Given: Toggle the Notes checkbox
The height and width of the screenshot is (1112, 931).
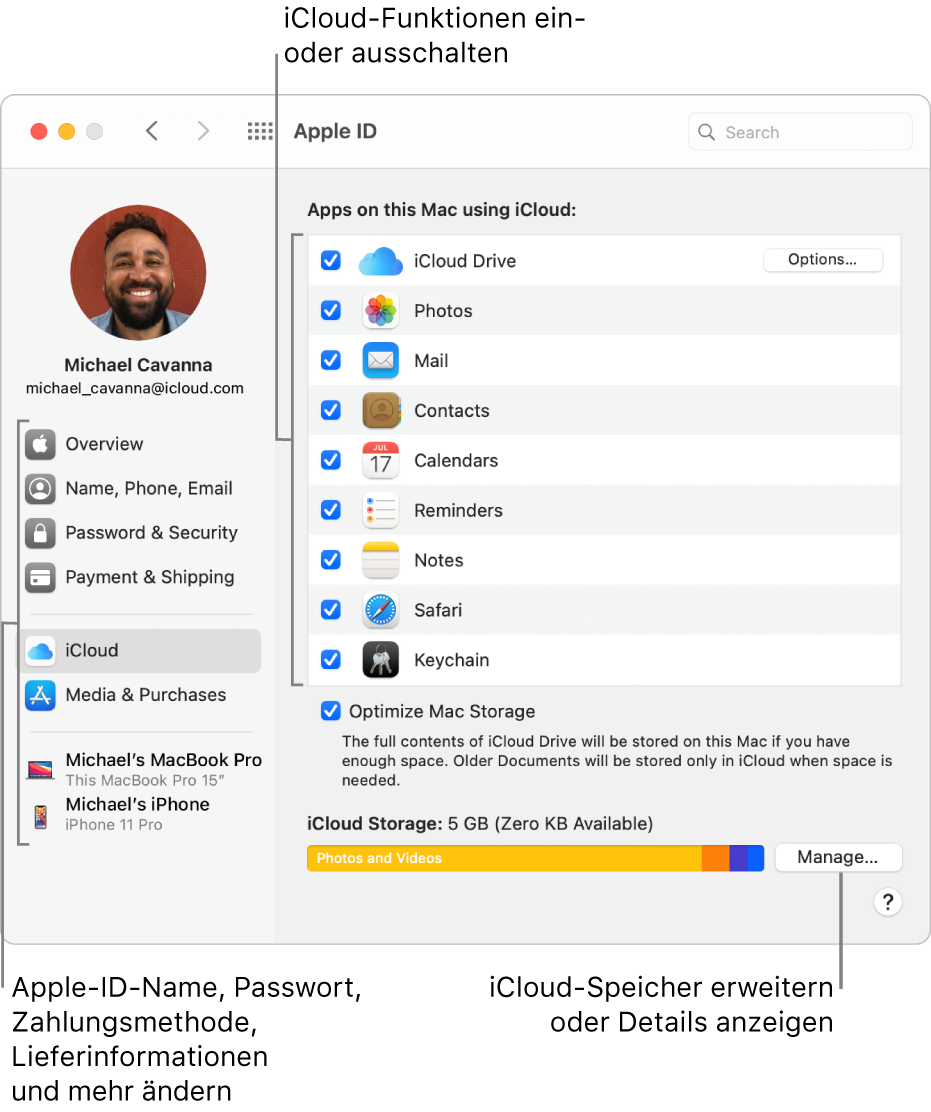Looking at the screenshot, I should click(330, 560).
